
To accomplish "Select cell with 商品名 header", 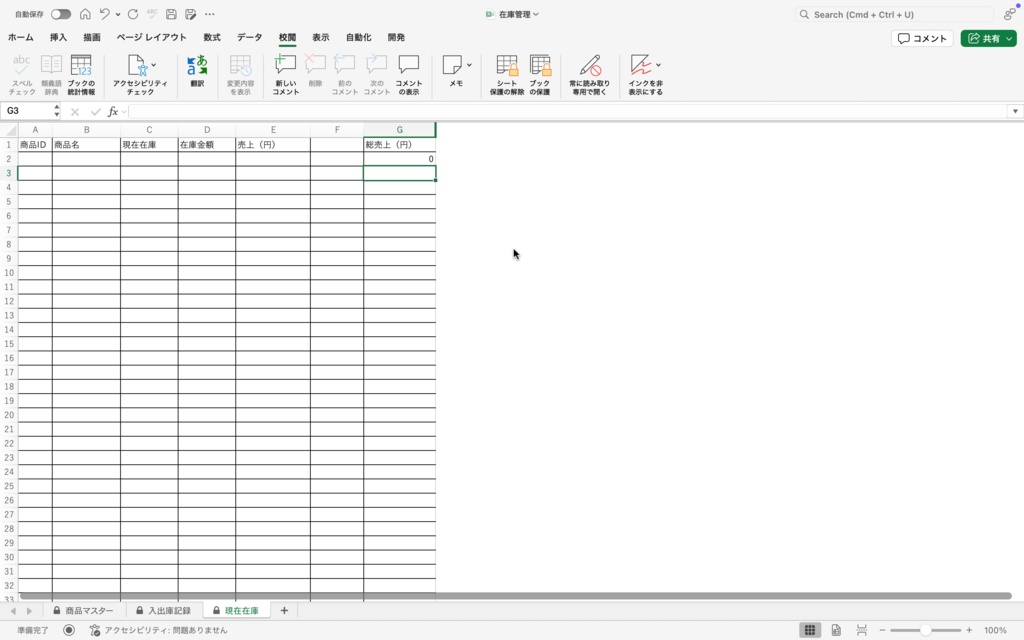I will [86, 144].
